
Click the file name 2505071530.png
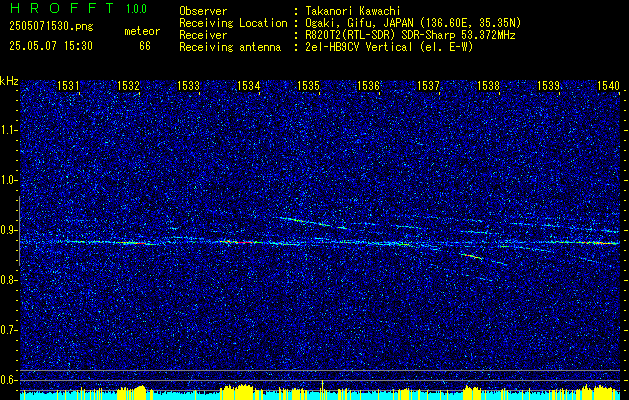(x=51, y=26)
